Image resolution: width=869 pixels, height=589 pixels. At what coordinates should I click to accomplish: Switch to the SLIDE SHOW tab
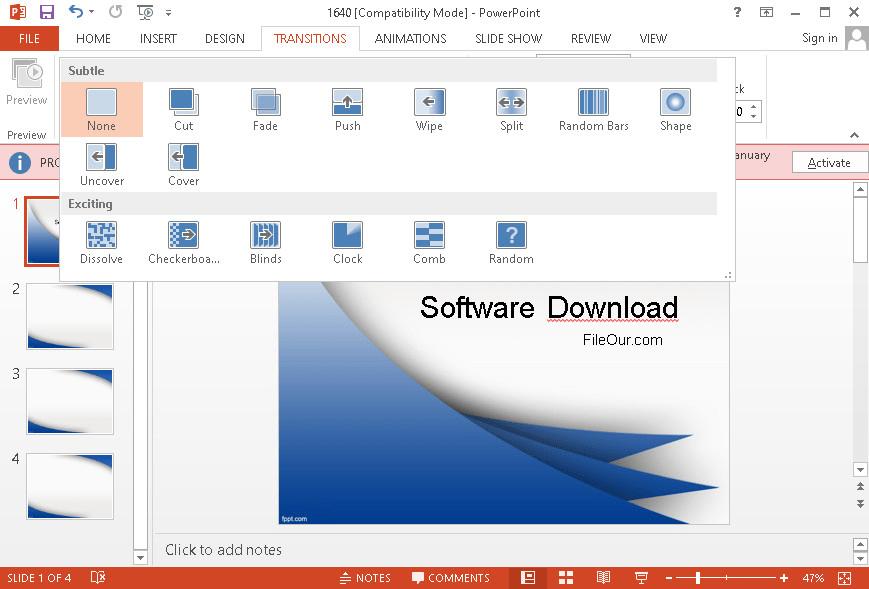click(x=508, y=38)
